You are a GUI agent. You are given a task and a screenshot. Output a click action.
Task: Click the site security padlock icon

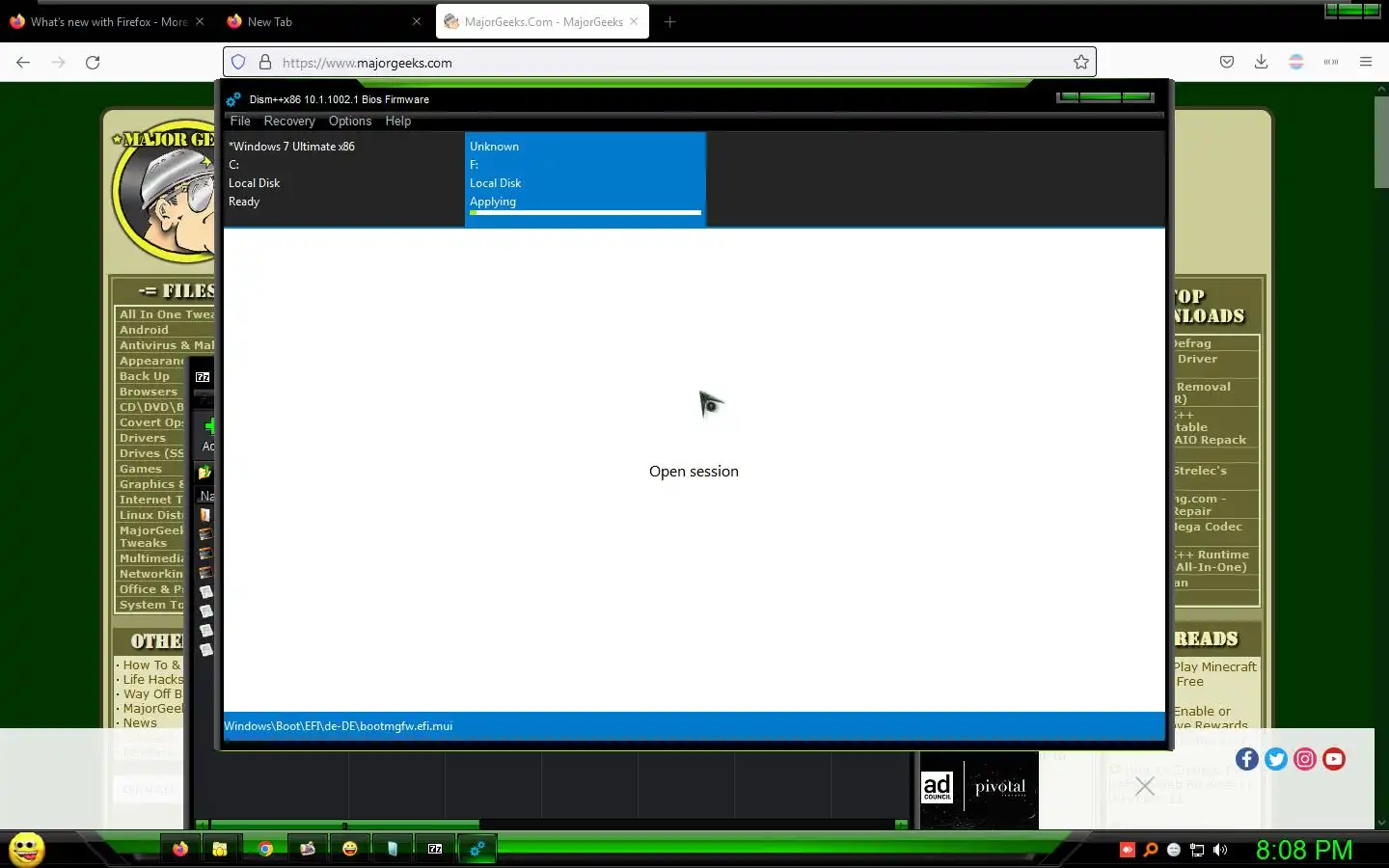(x=265, y=62)
